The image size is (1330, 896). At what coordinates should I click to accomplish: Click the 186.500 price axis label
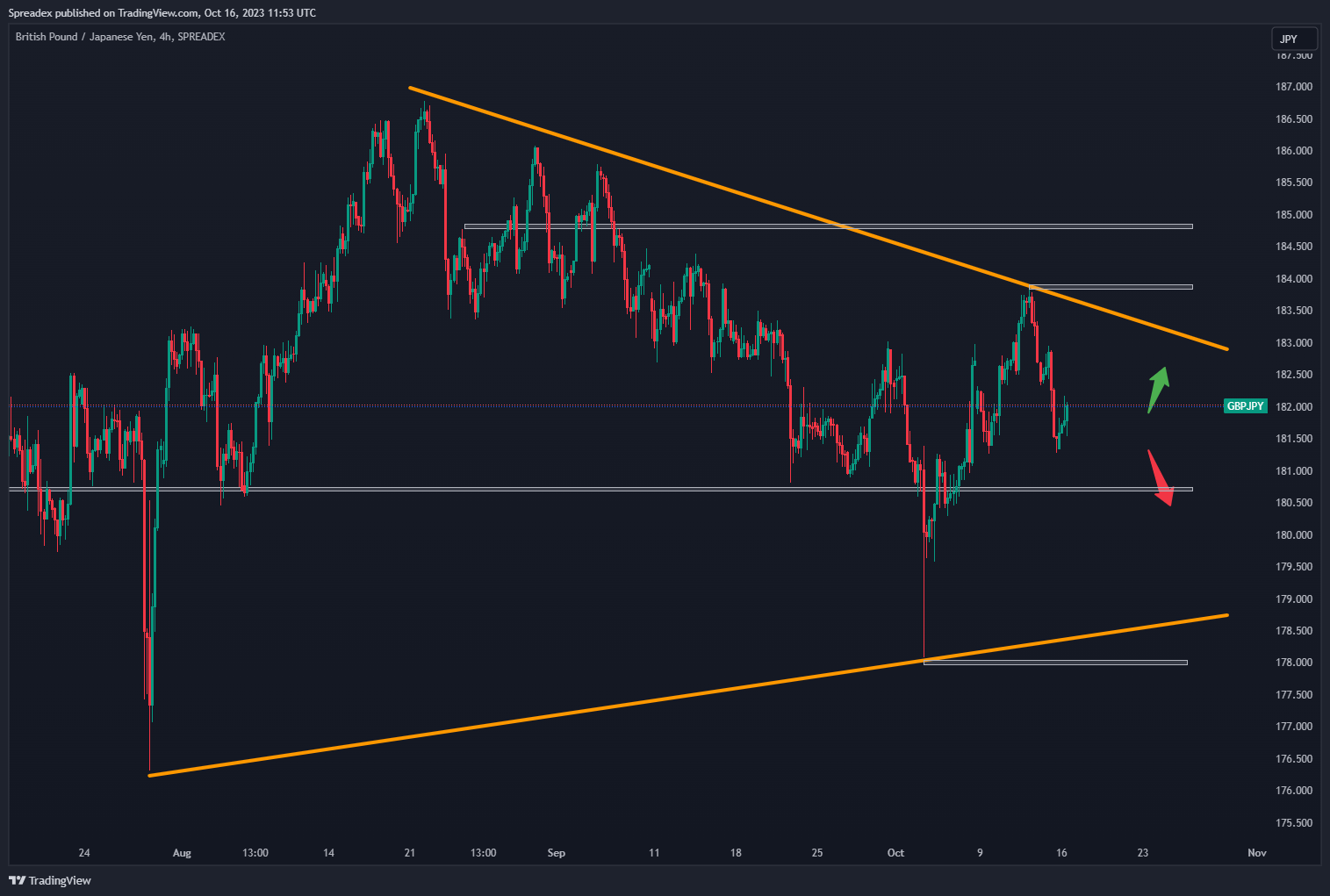click(1294, 119)
